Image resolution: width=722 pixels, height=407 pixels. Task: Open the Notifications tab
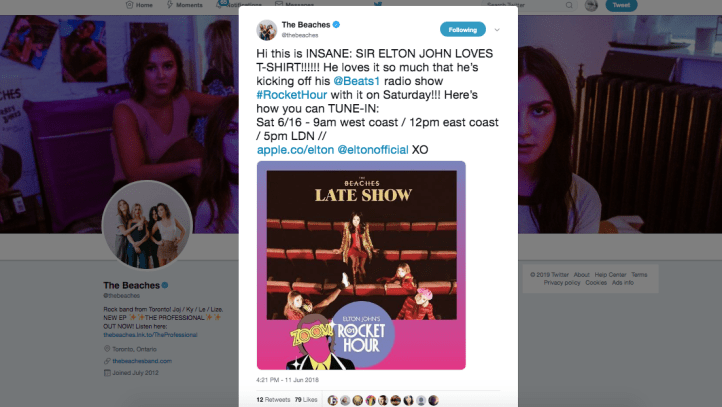[239, 4]
